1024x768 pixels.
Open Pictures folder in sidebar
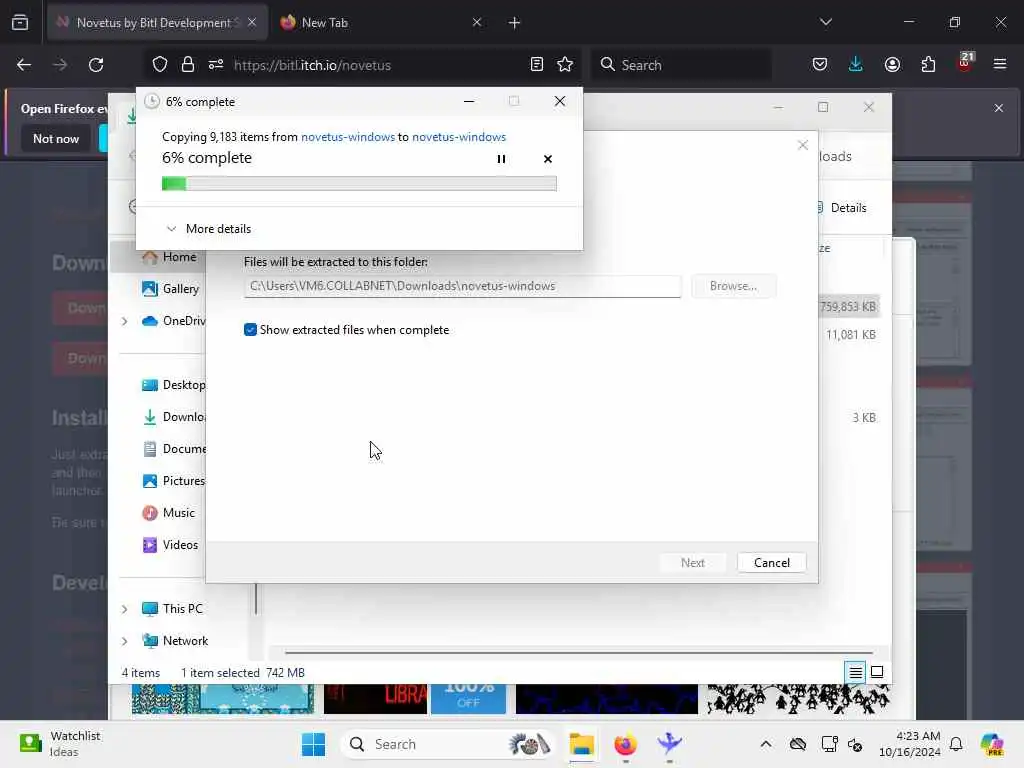click(x=173, y=481)
